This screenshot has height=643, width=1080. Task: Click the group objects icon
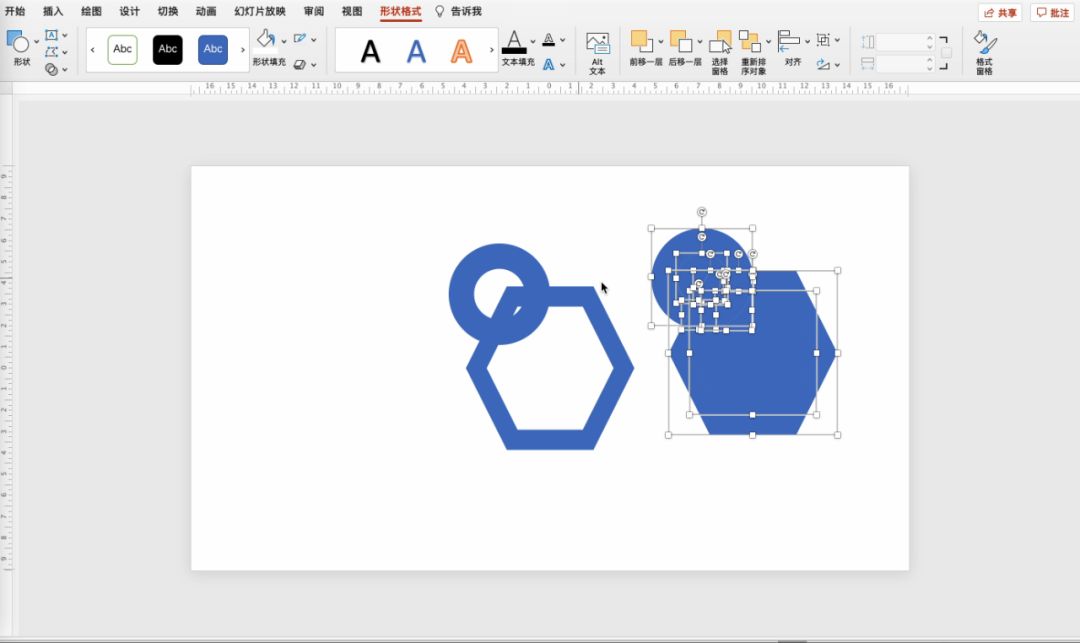823,40
